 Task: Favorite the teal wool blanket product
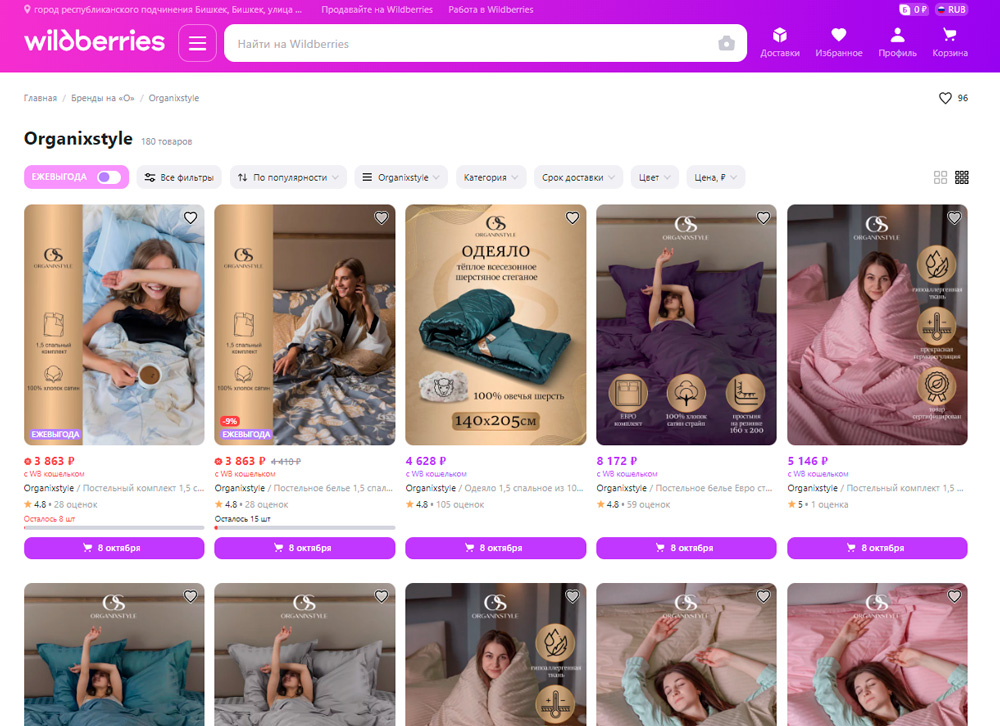click(572, 218)
